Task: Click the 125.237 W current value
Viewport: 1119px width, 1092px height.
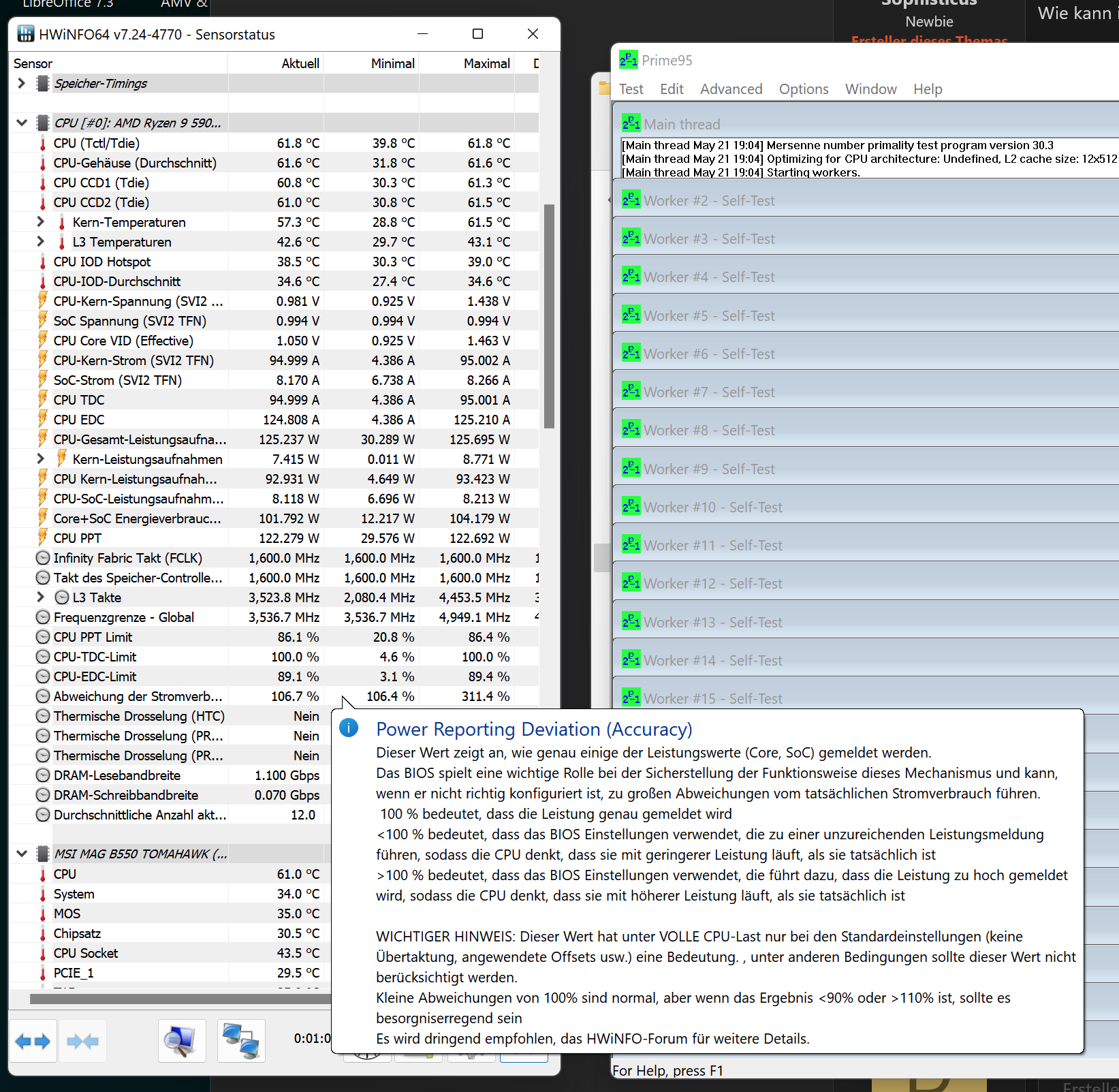Action: [x=289, y=439]
